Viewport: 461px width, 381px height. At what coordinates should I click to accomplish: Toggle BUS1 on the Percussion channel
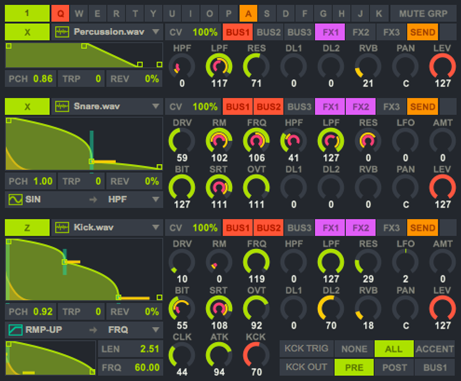coord(238,32)
